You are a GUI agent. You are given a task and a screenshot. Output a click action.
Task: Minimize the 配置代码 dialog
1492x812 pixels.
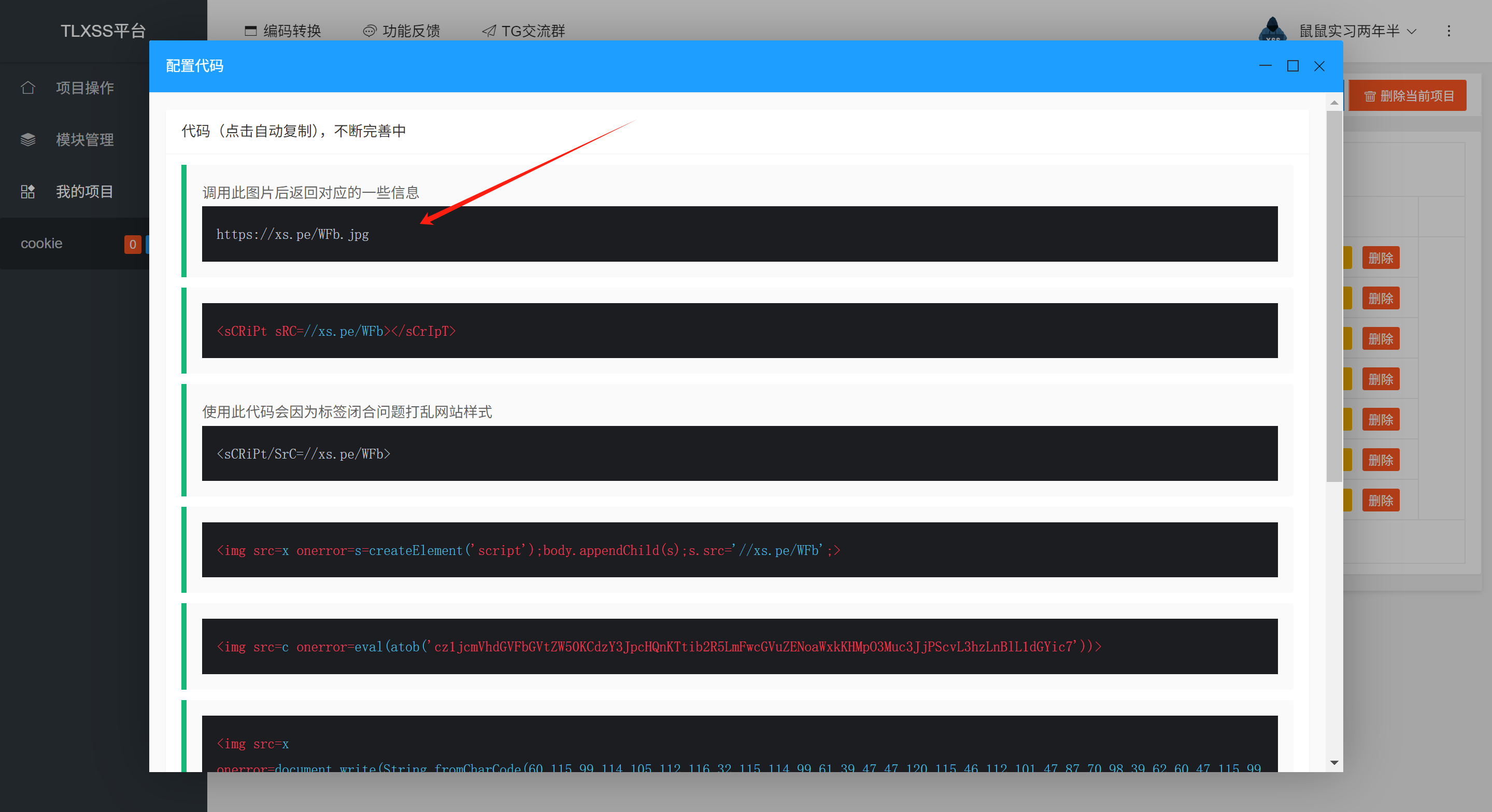click(1265, 66)
